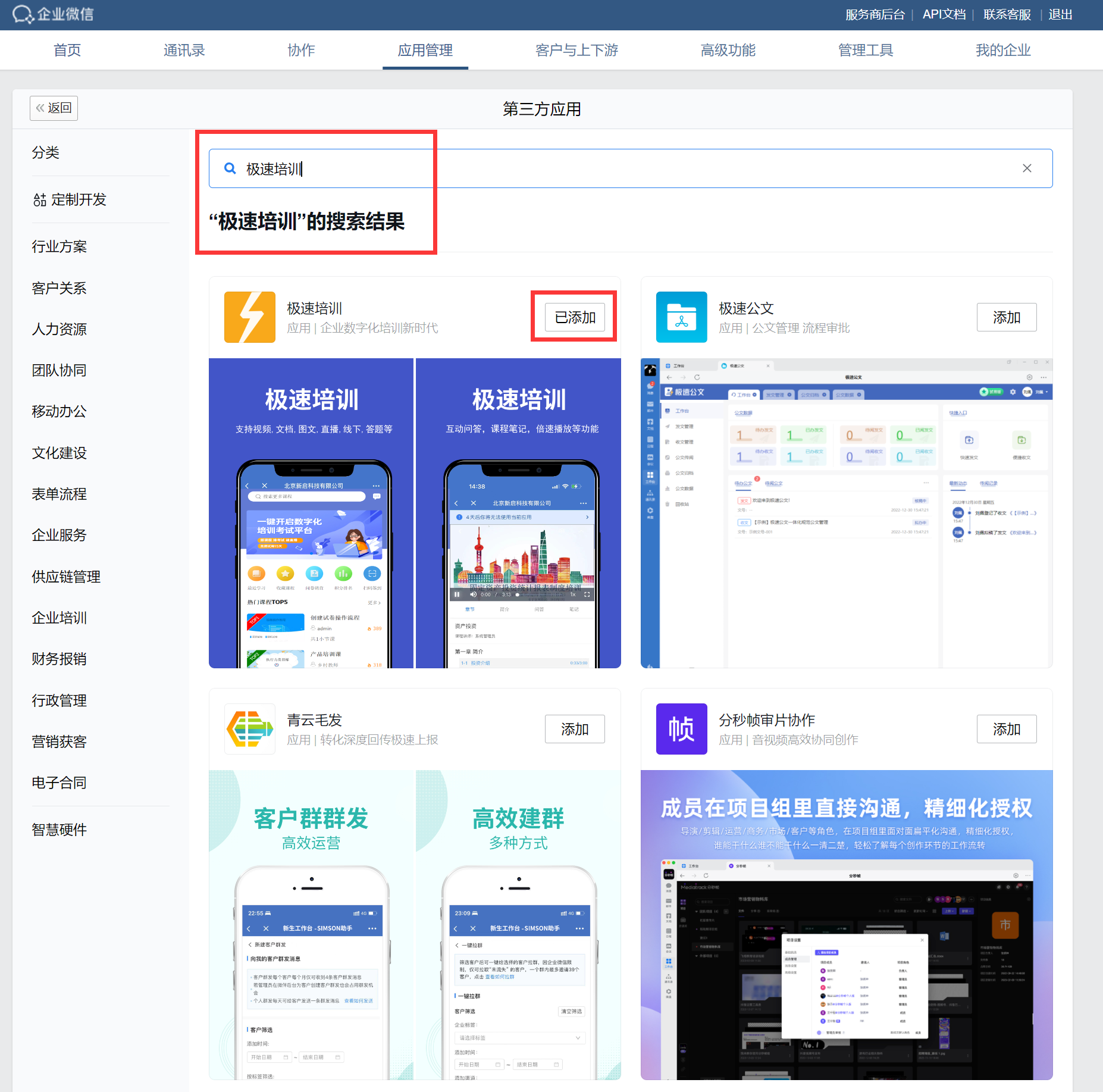Viewport: 1103px width, 1092px height.
Task: Switch to the 我的企业 tab
Action: [x=1003, y=50]
